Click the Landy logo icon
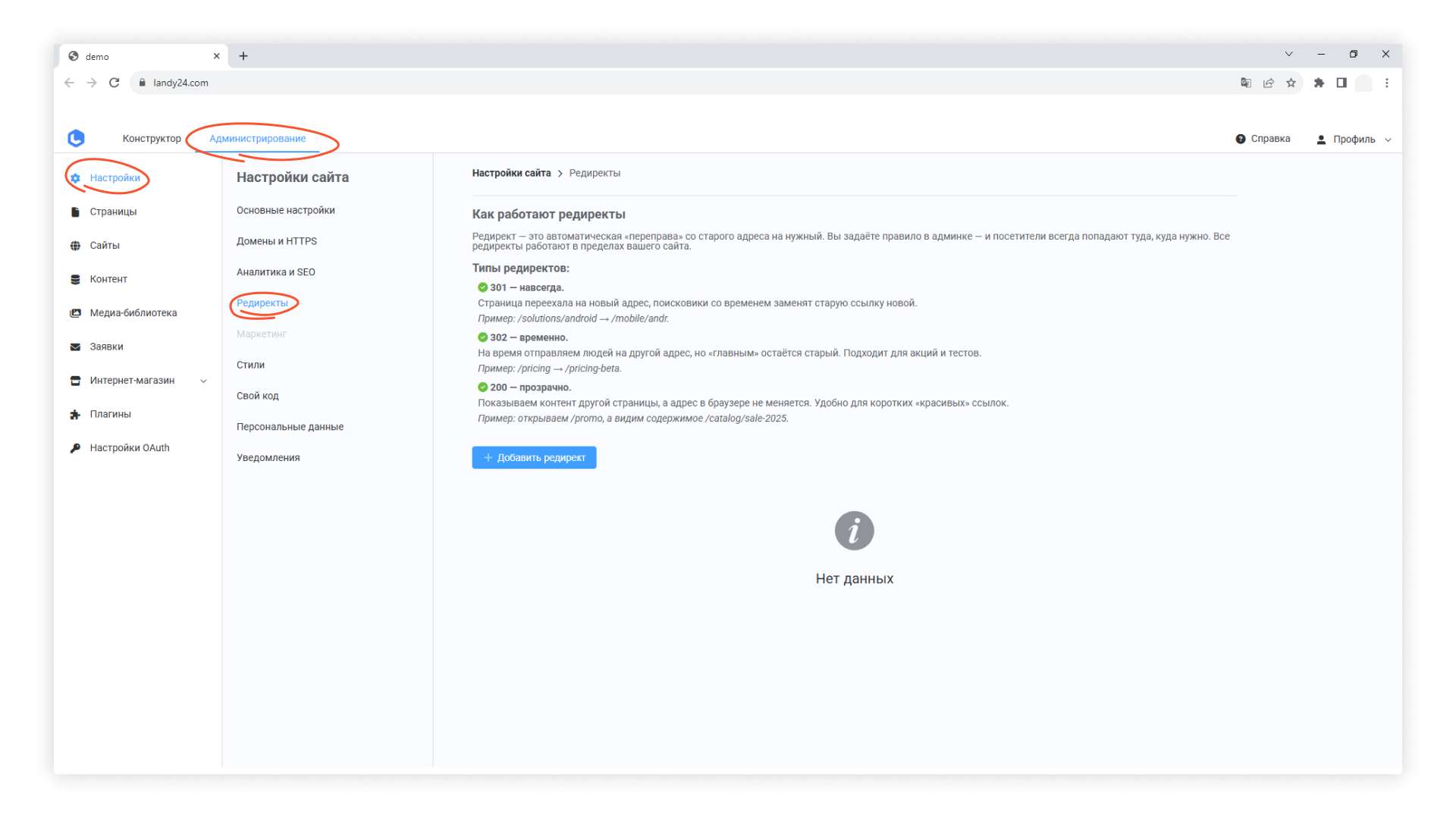This screenshot has height=819, width=1456. 76,138
